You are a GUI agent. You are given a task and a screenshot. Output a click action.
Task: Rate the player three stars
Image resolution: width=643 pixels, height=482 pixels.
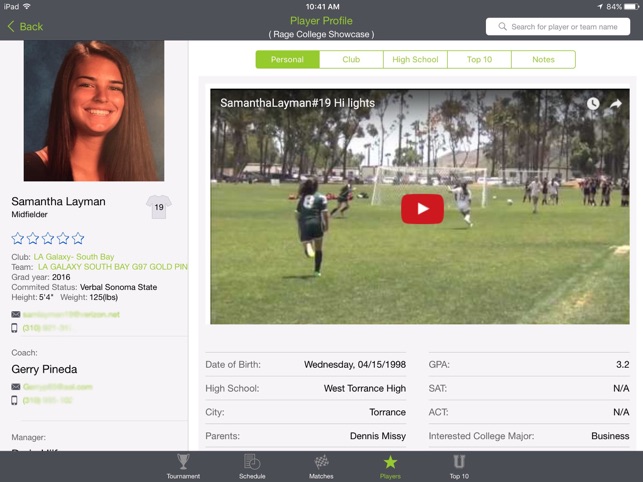[x=48, y=238]
